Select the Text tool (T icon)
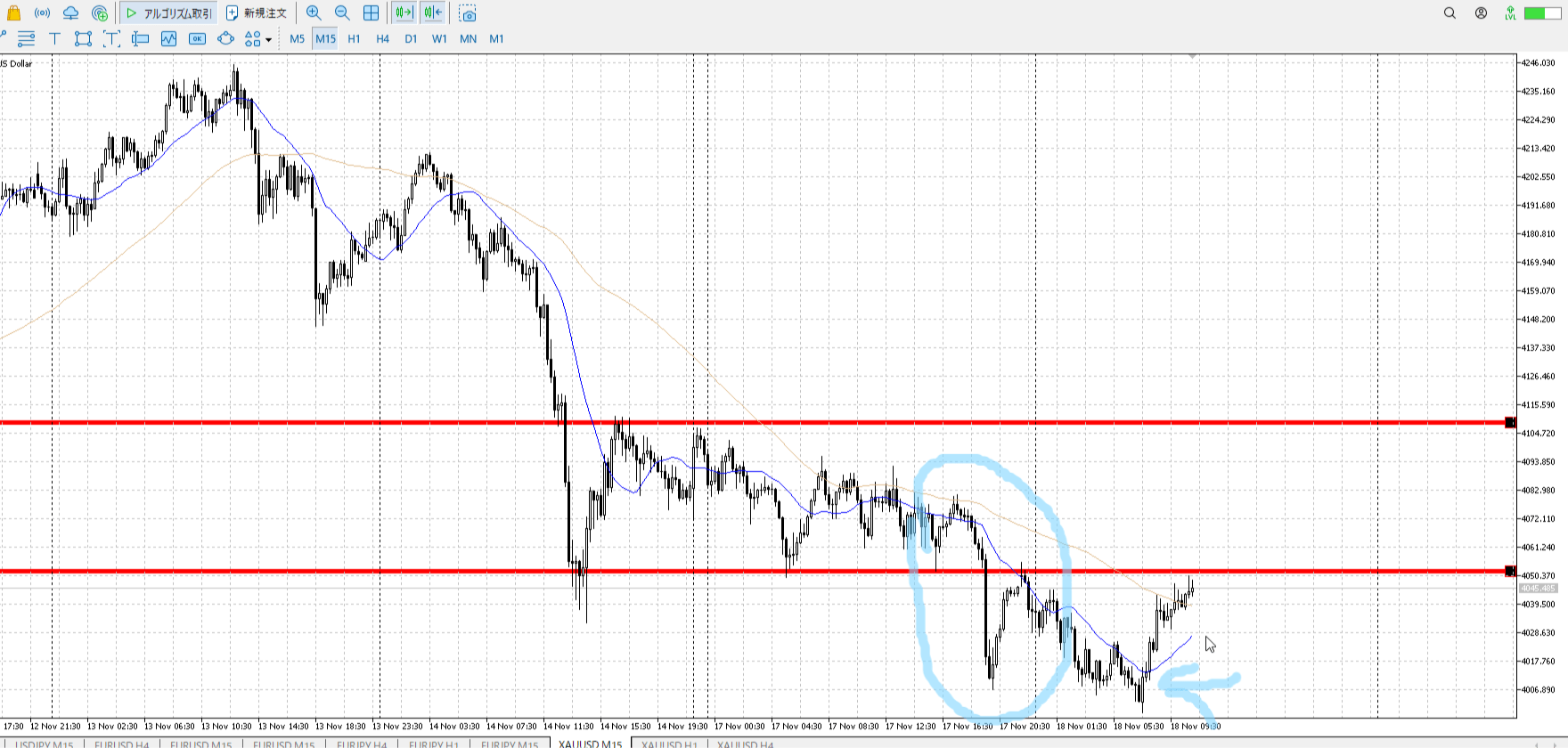The width and height of the screenshot is (1568, 748). coord(54,38)
